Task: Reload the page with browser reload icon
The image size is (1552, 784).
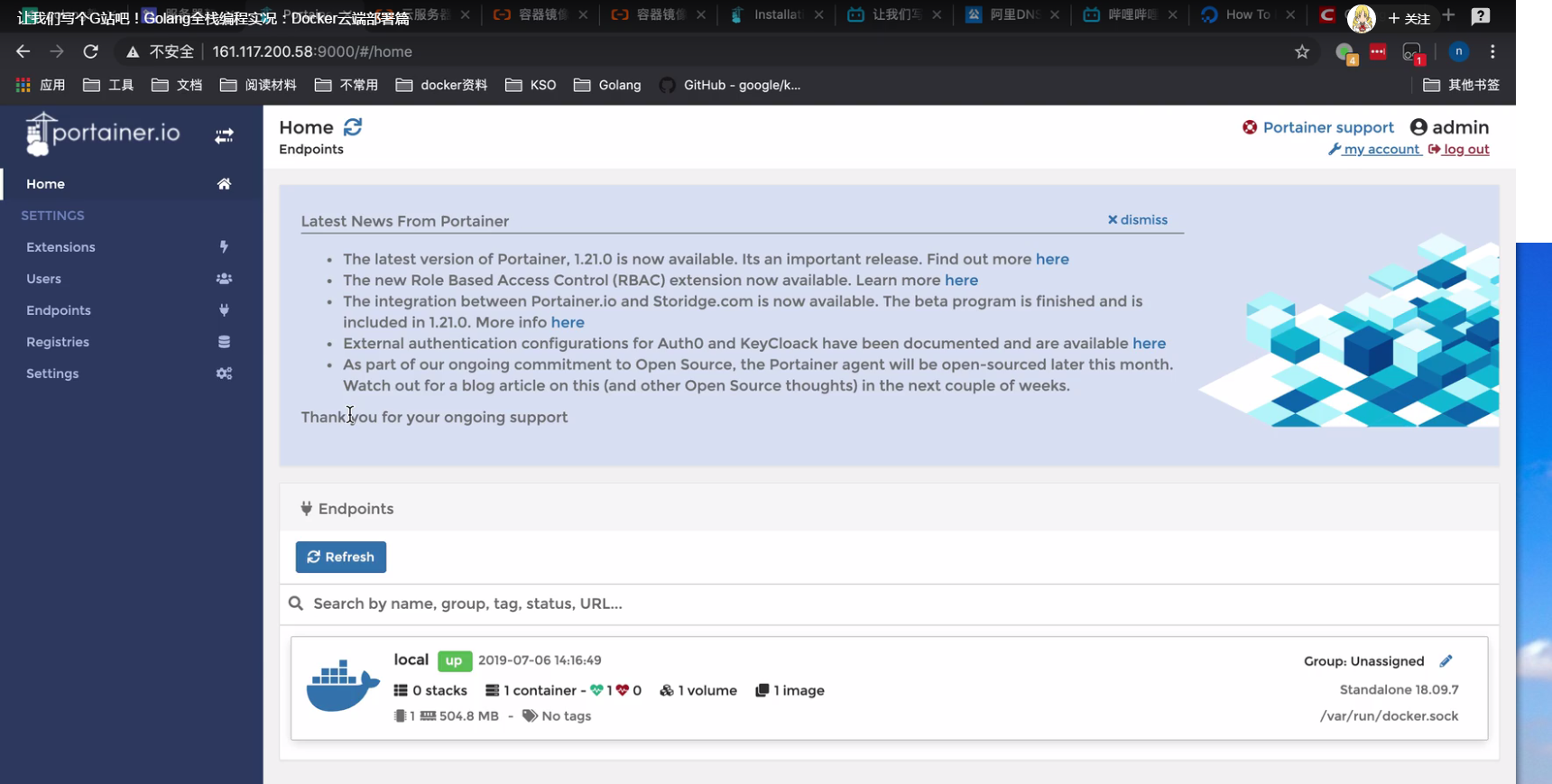Action: tap(90, 51)
